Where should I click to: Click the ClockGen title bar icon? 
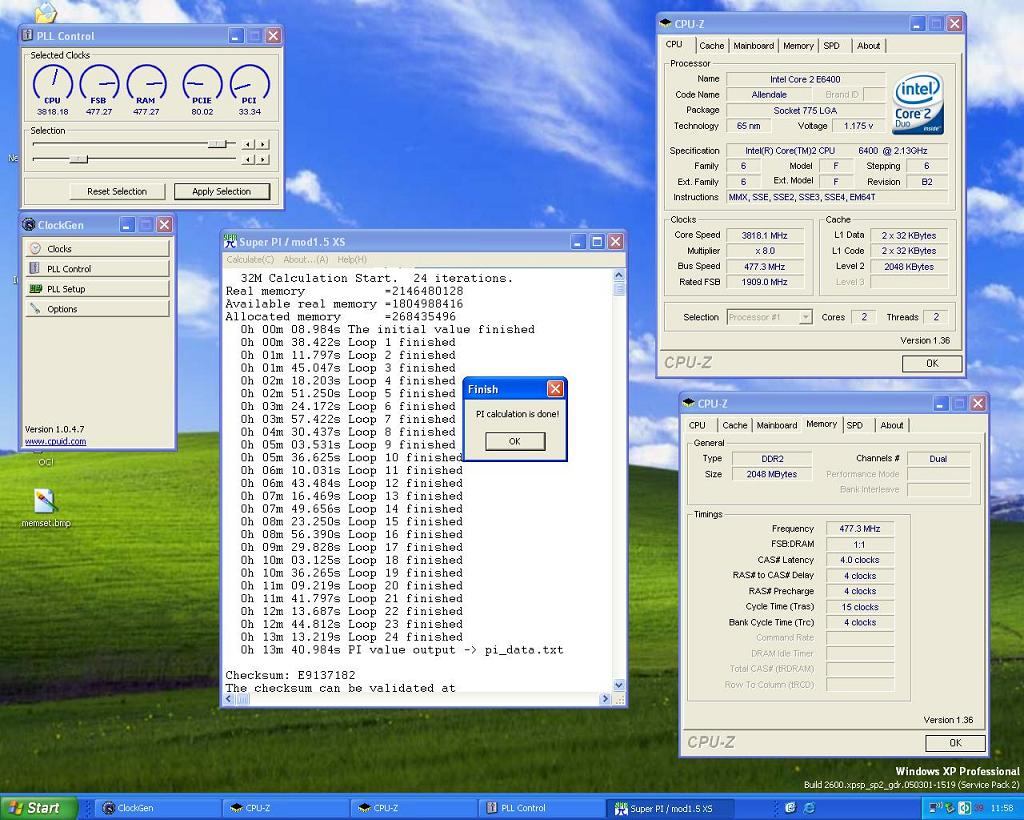click(x=29, y=225)
